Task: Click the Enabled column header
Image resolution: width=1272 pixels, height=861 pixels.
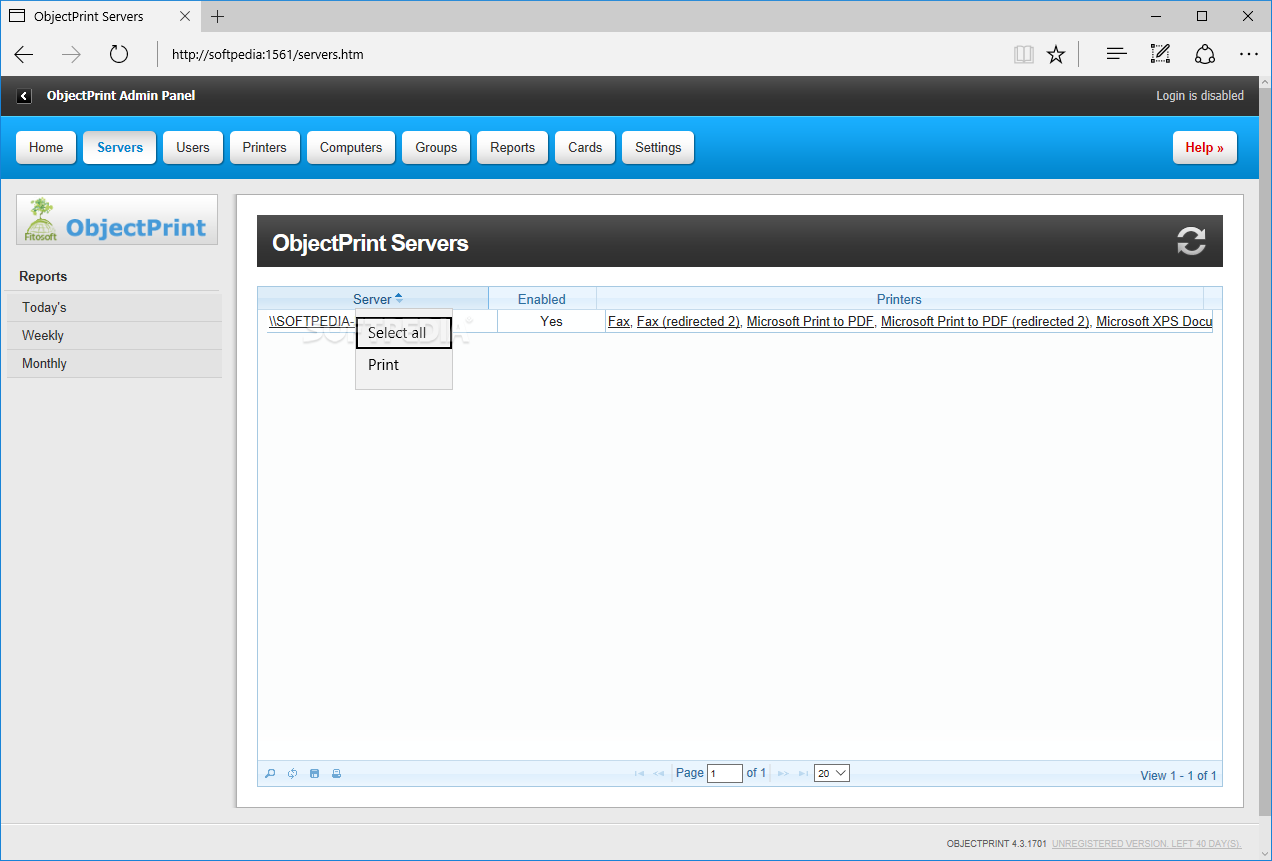Action: 542,299
